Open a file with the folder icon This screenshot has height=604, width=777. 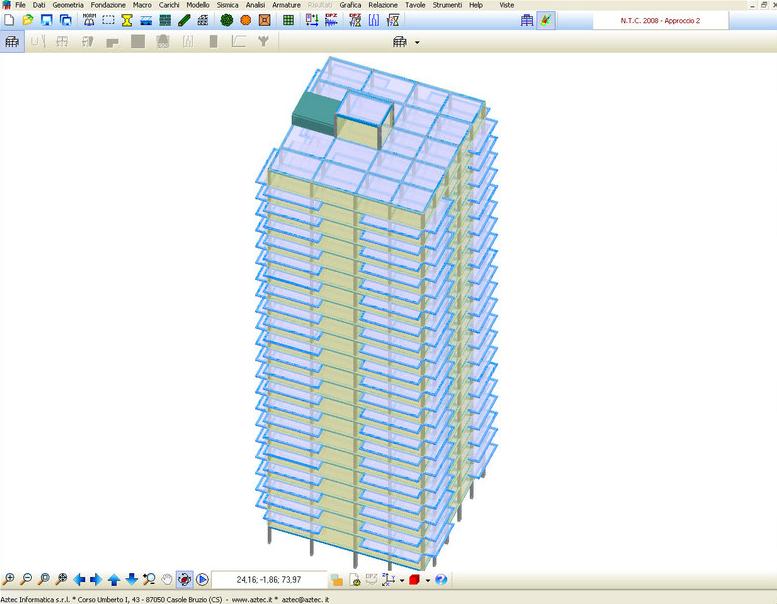(28, 20)
